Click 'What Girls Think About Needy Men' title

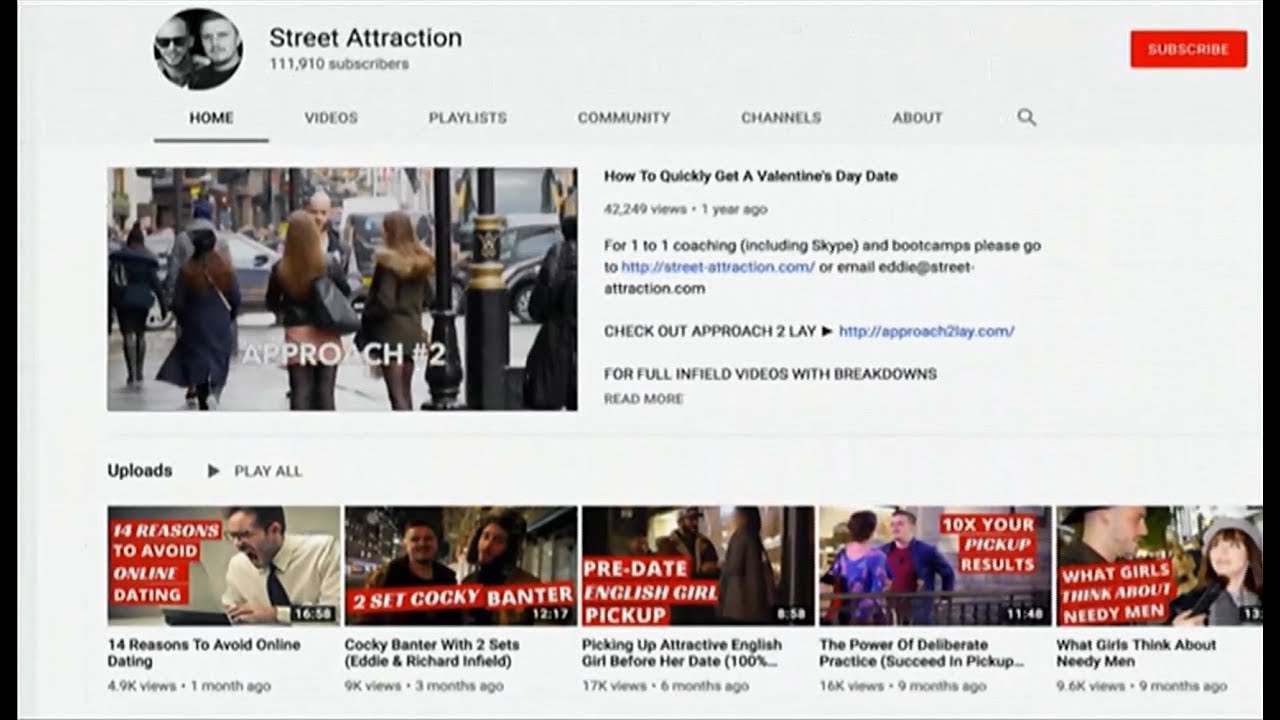click(x=1136, y=653)
